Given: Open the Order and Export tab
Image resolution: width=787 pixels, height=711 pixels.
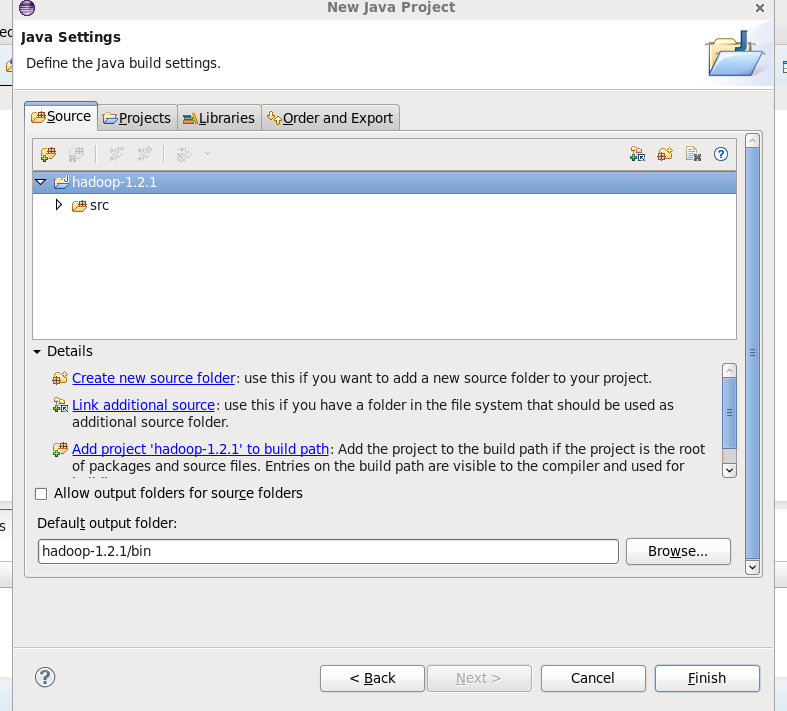Looking at the screenshot, I should 330,118.
